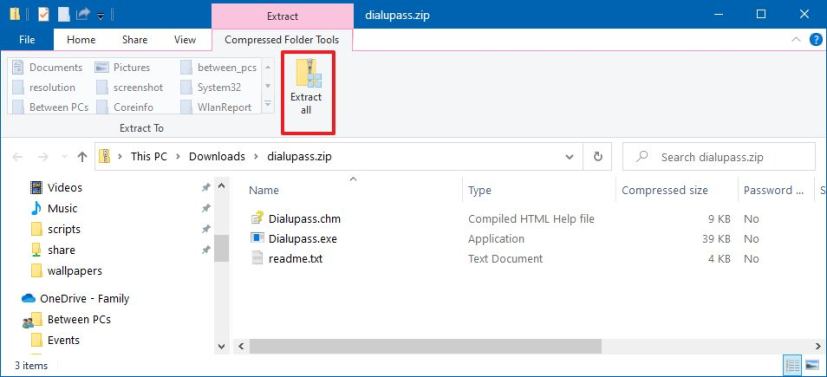Sort by the Name column header
The height and width of the screenshot is (377, 827).
click(264, 190)
